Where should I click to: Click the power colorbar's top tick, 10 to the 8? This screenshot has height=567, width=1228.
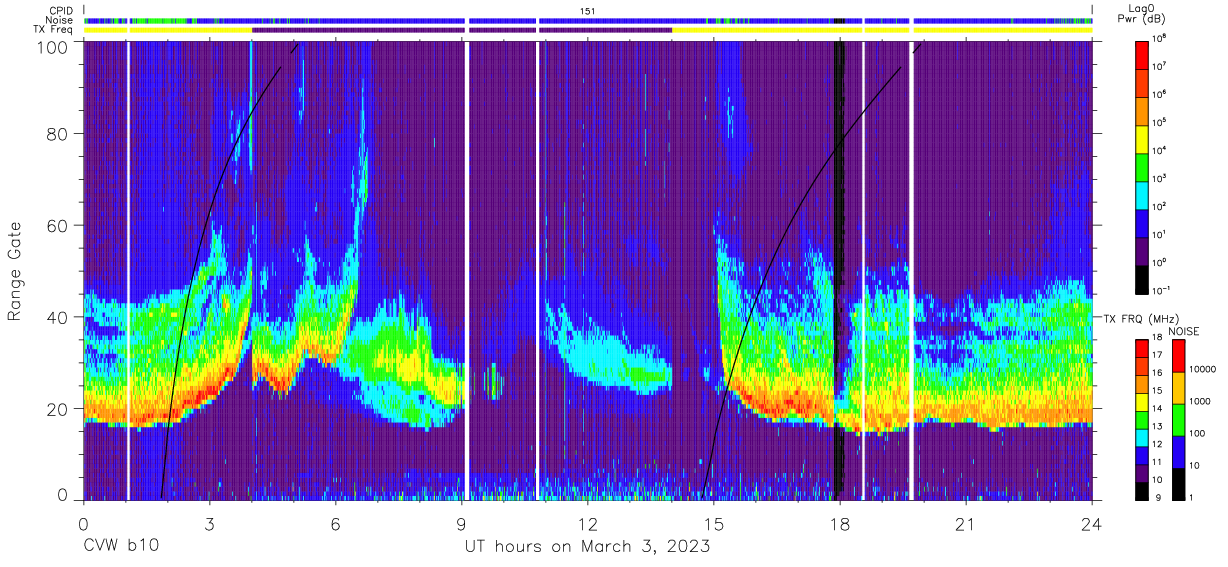tap(1160, 38)
